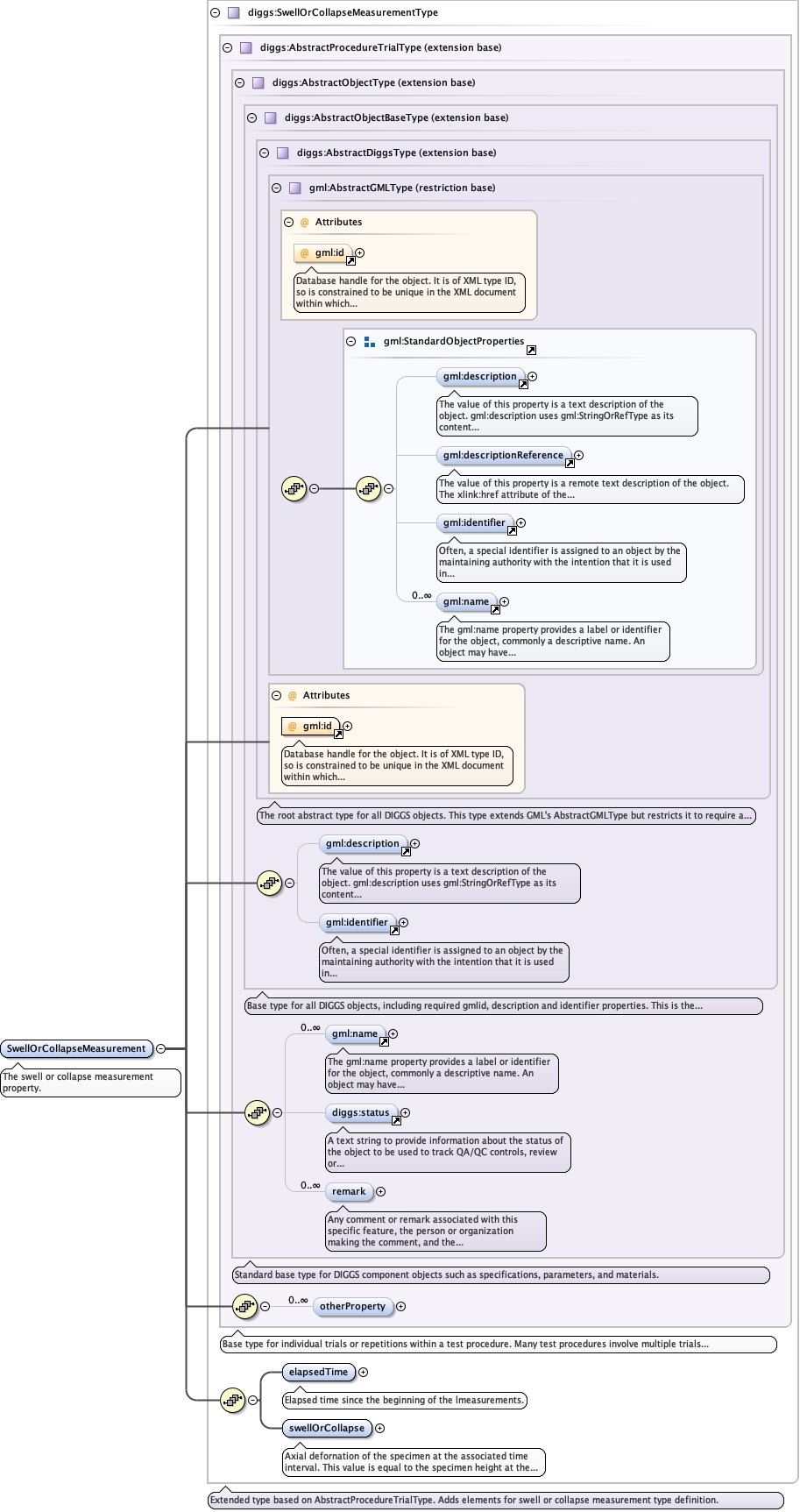Click the sequence icon left of otherProperty
This screenshot has width=800, height=1512.
pos(244,1307)
